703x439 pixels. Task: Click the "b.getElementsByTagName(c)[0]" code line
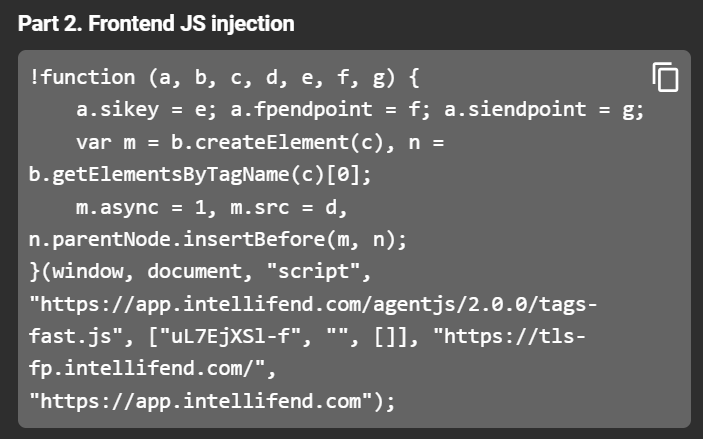200,174
